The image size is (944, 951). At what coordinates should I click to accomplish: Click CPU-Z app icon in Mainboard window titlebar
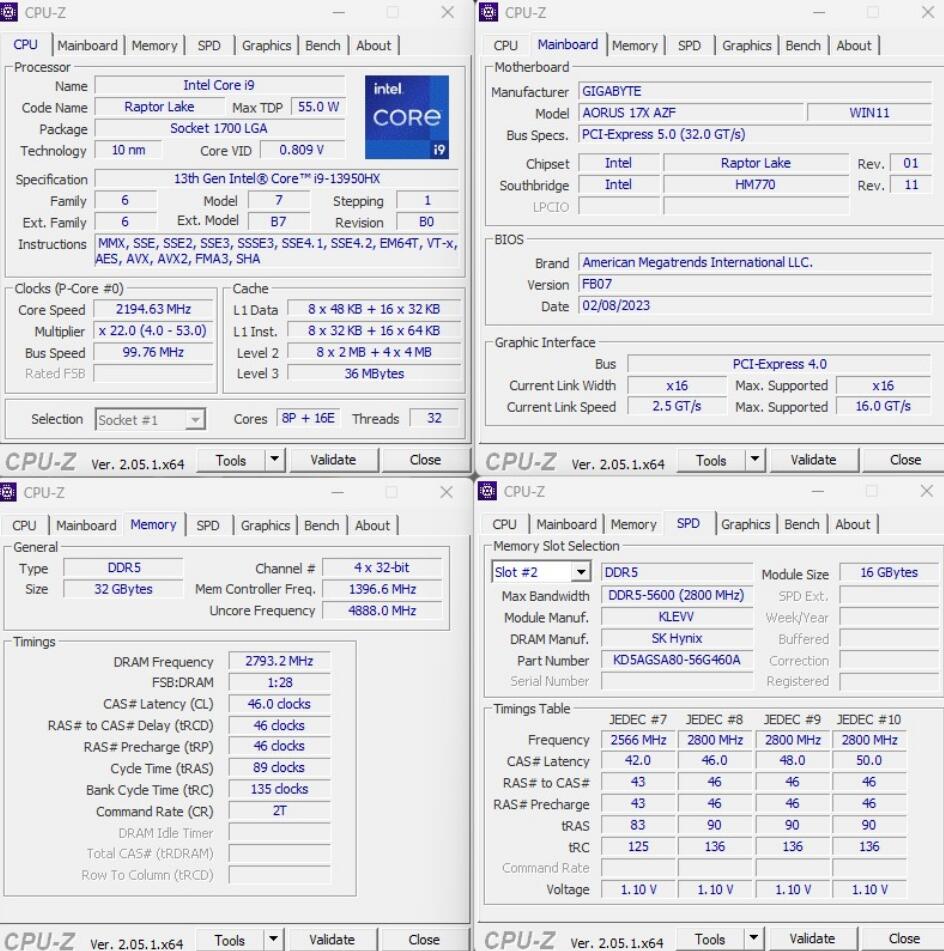(488, 12)
